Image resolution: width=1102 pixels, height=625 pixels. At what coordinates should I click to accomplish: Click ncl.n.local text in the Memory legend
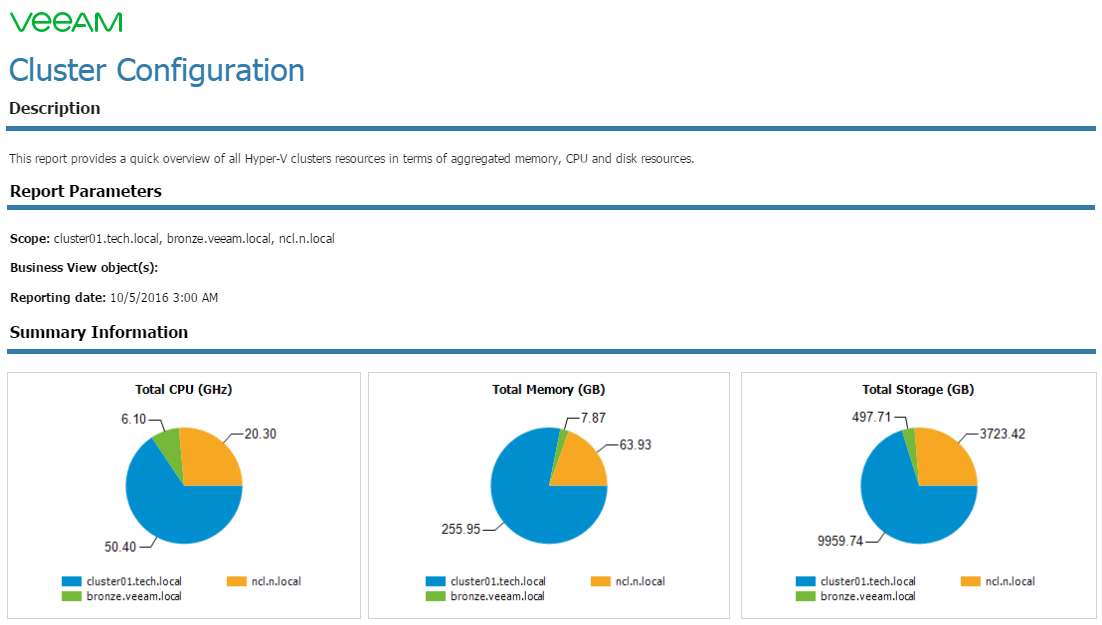coord(640,581)
